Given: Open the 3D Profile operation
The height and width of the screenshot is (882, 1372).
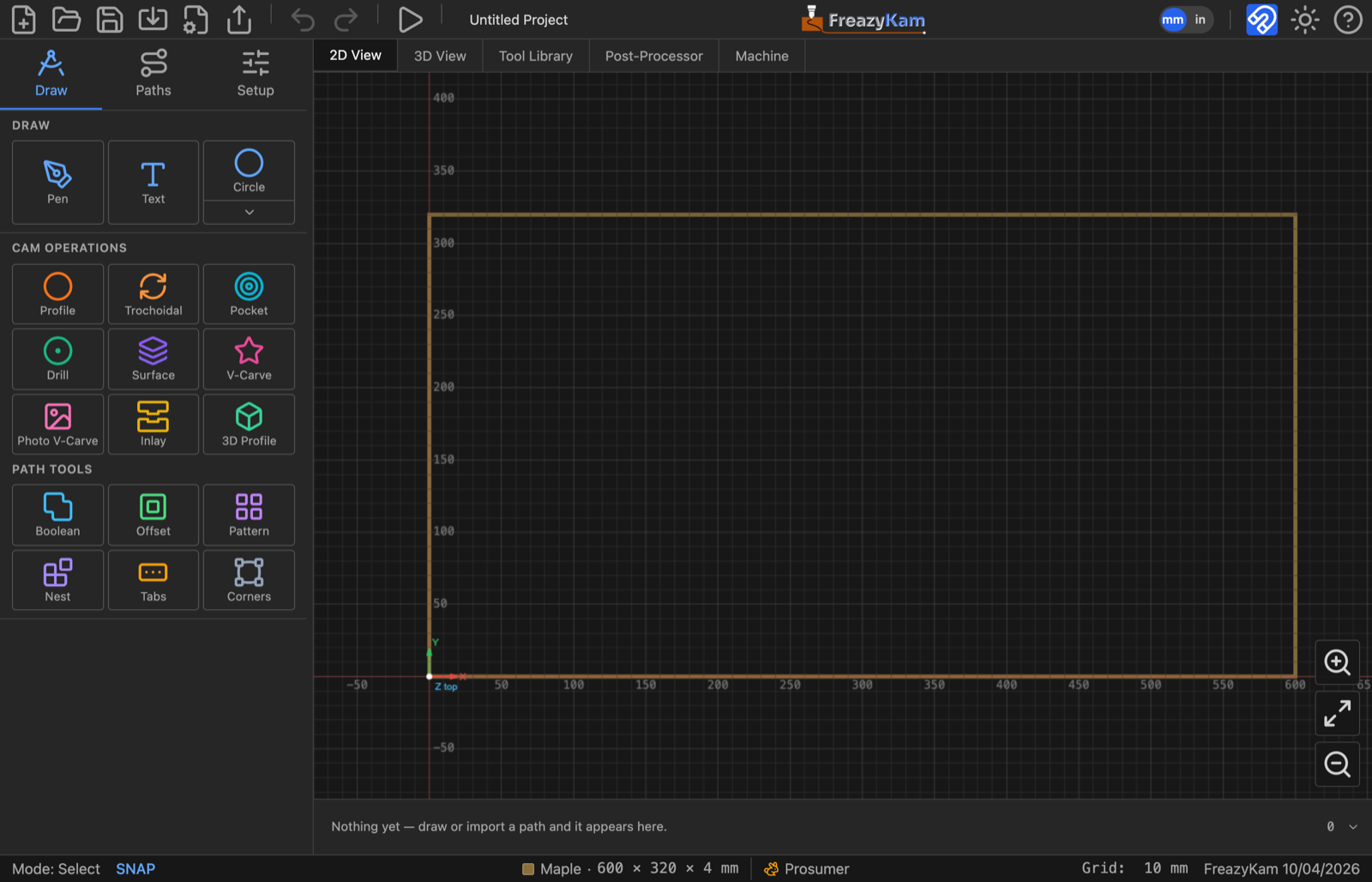Looking at the screenshot, I should (x=249, y=424).
